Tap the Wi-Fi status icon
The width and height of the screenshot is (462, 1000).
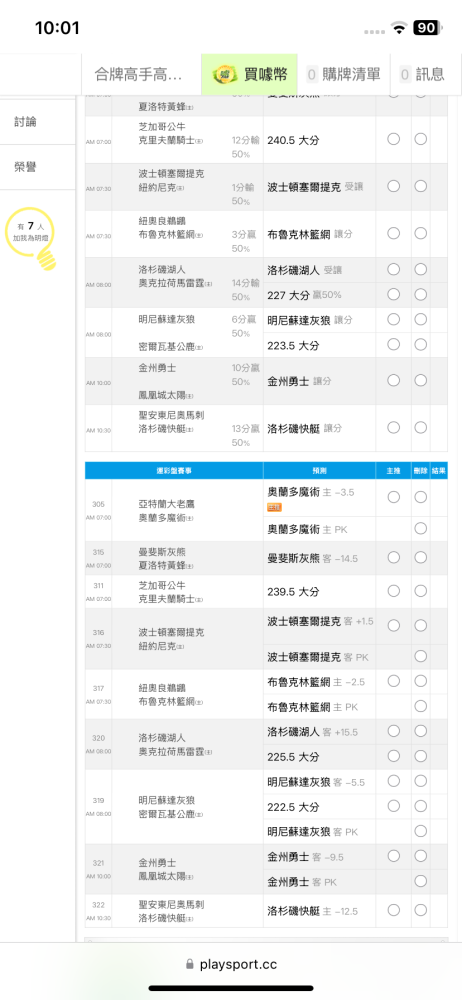(x=400, y=28)
